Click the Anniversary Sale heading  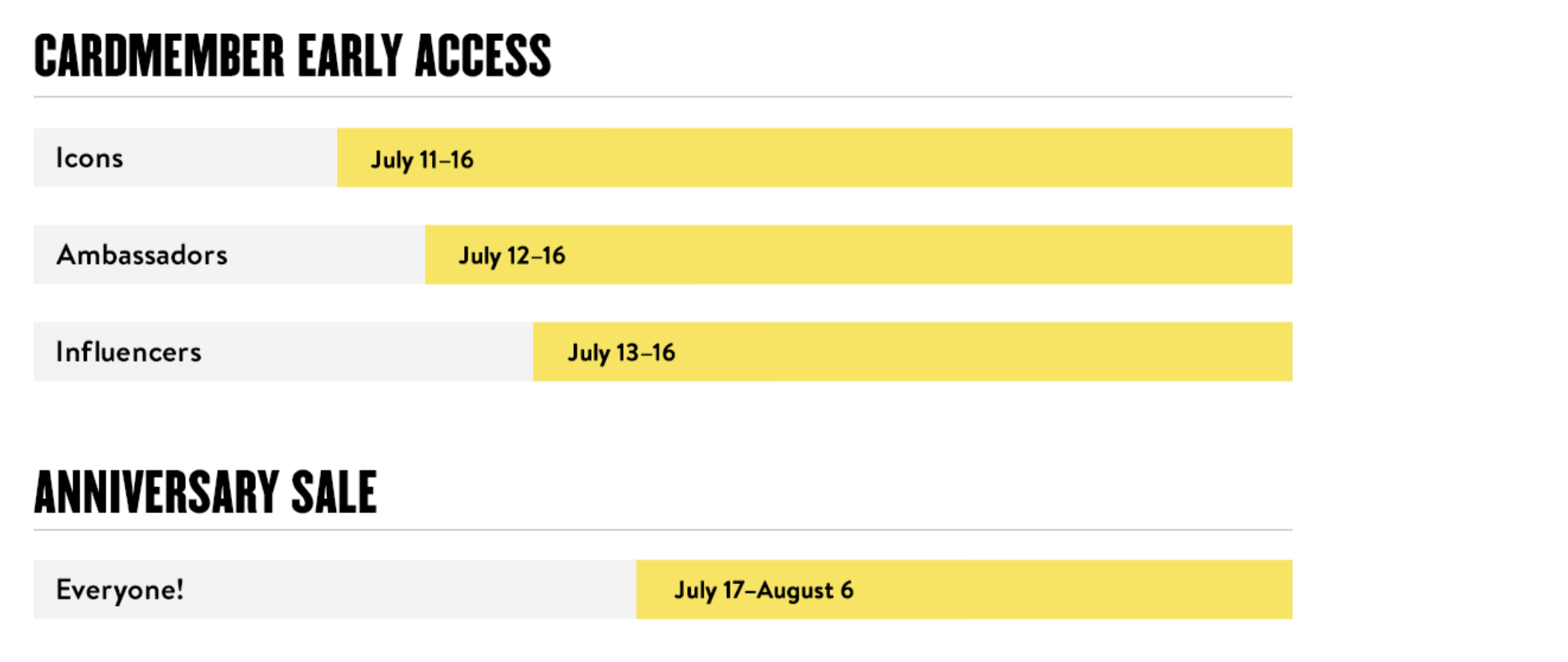pyautogui.click(x=206, y=491)
